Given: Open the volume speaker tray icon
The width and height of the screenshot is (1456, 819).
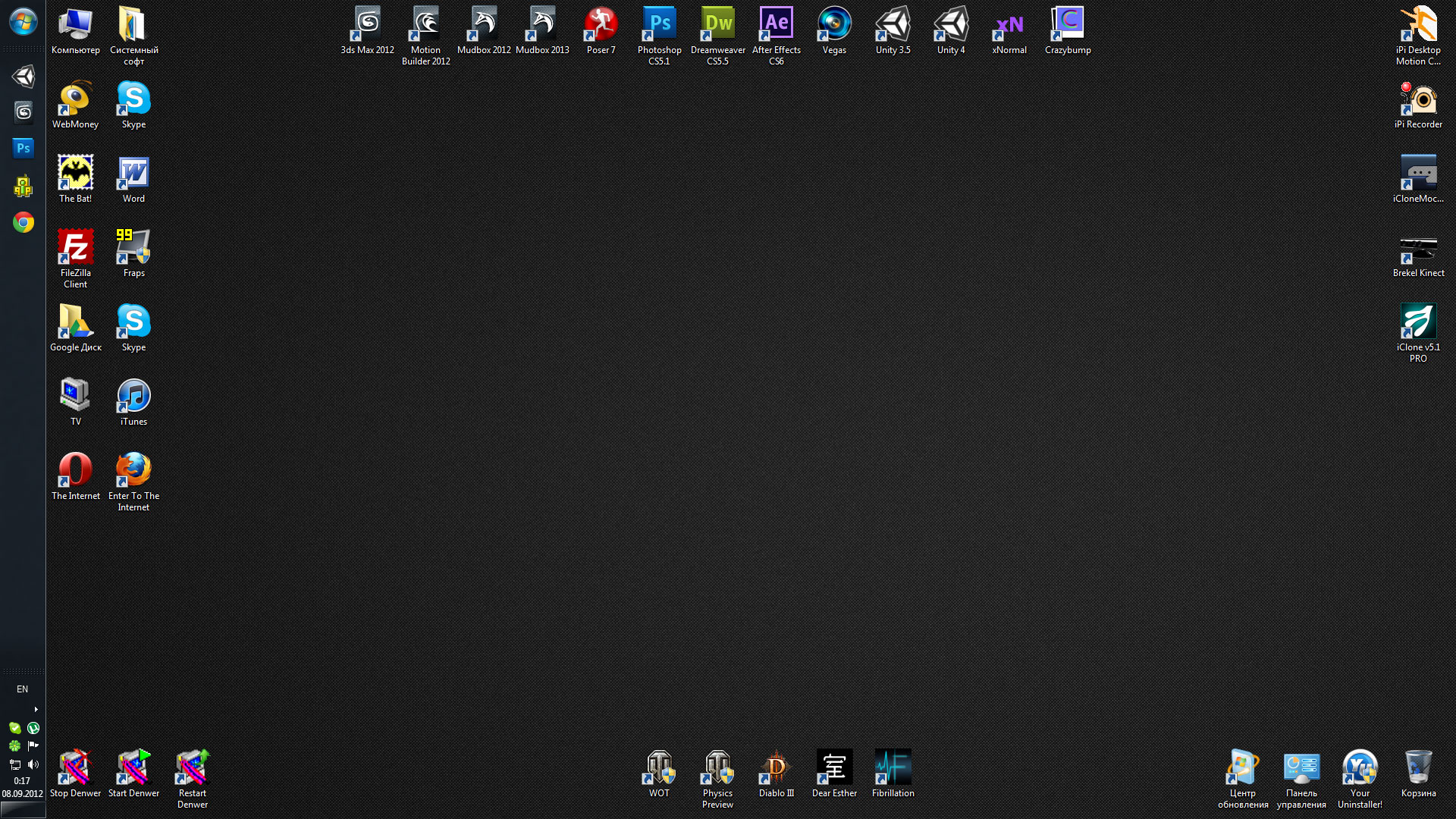Looking at the screenshot, I should 33,764.
